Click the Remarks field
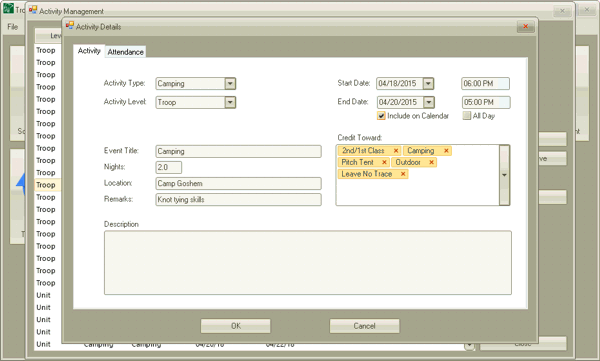Image resolution: width=600 pixels, height=361 pixels. [x=238, y=199]
